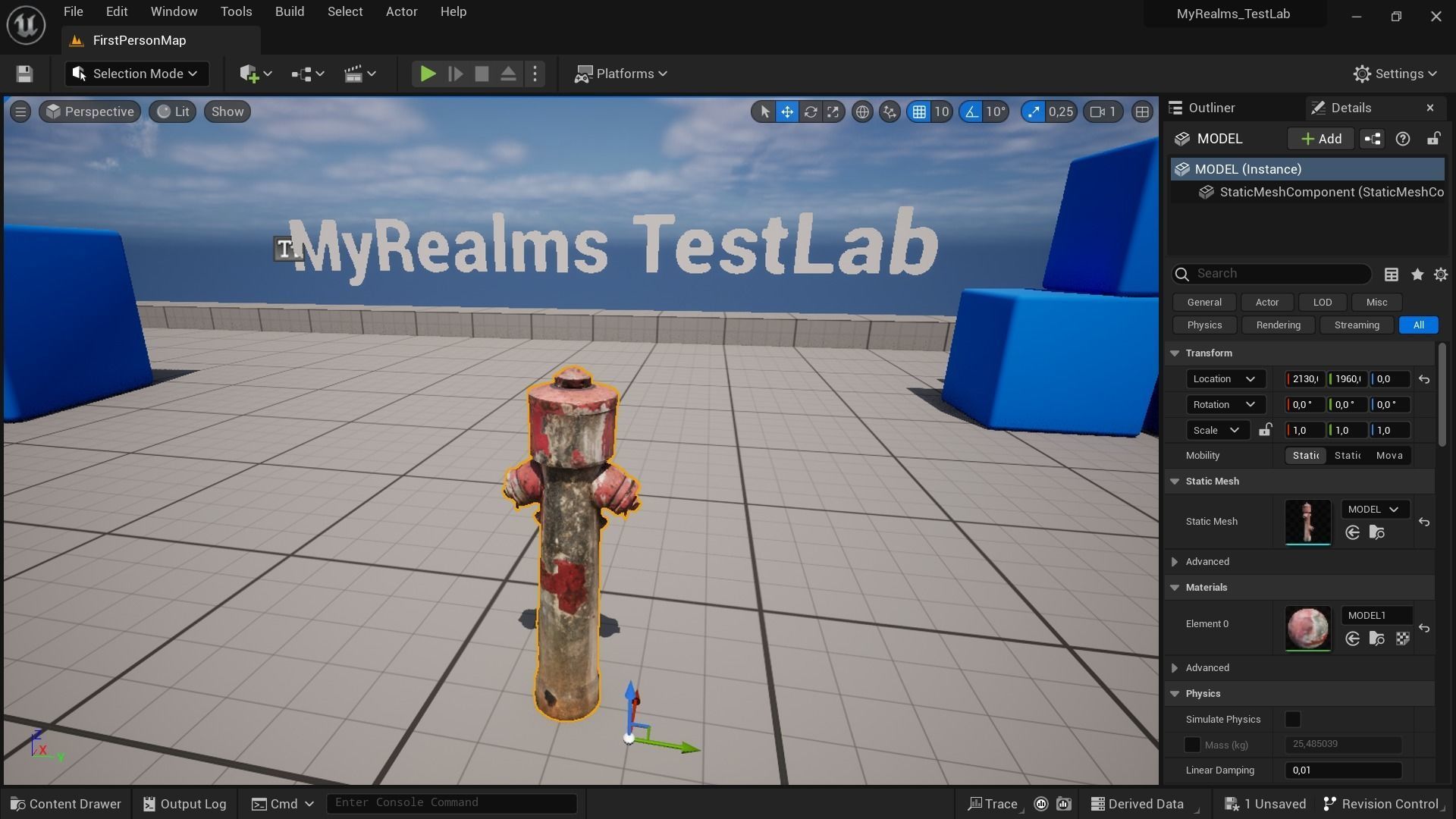
Task: Open the Output Log
Action: click(x=184, y=804)
